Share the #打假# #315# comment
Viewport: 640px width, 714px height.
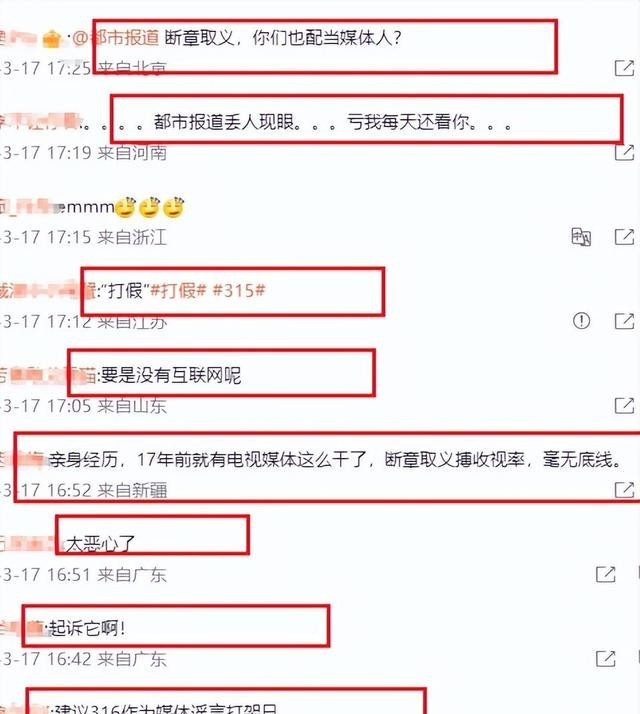point(624,321)
